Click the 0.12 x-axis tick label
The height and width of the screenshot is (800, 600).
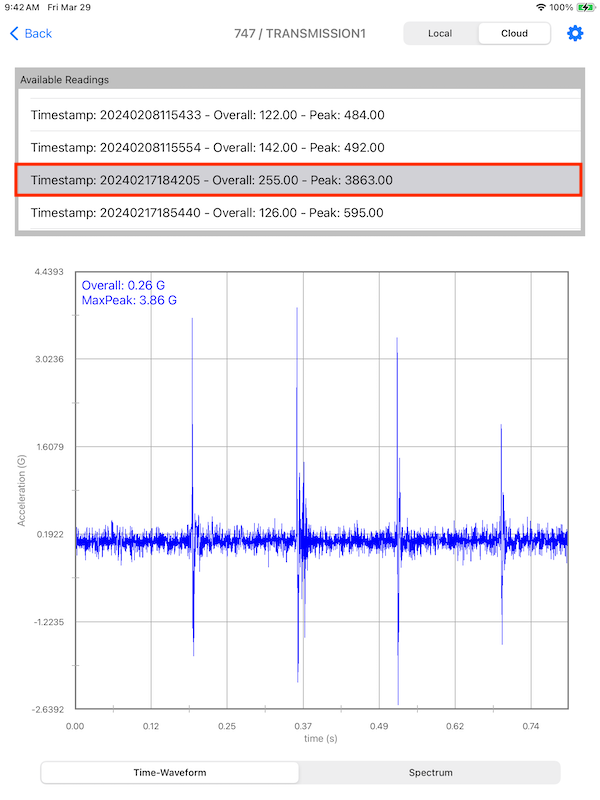point(151,726)
